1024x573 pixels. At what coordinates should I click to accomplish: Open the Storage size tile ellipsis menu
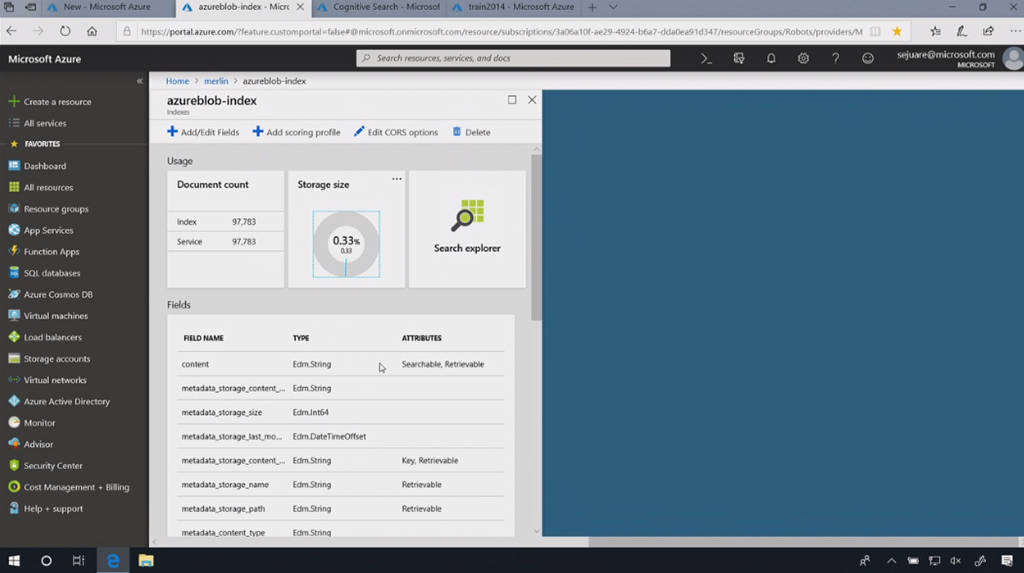click(x=397, y=179)
